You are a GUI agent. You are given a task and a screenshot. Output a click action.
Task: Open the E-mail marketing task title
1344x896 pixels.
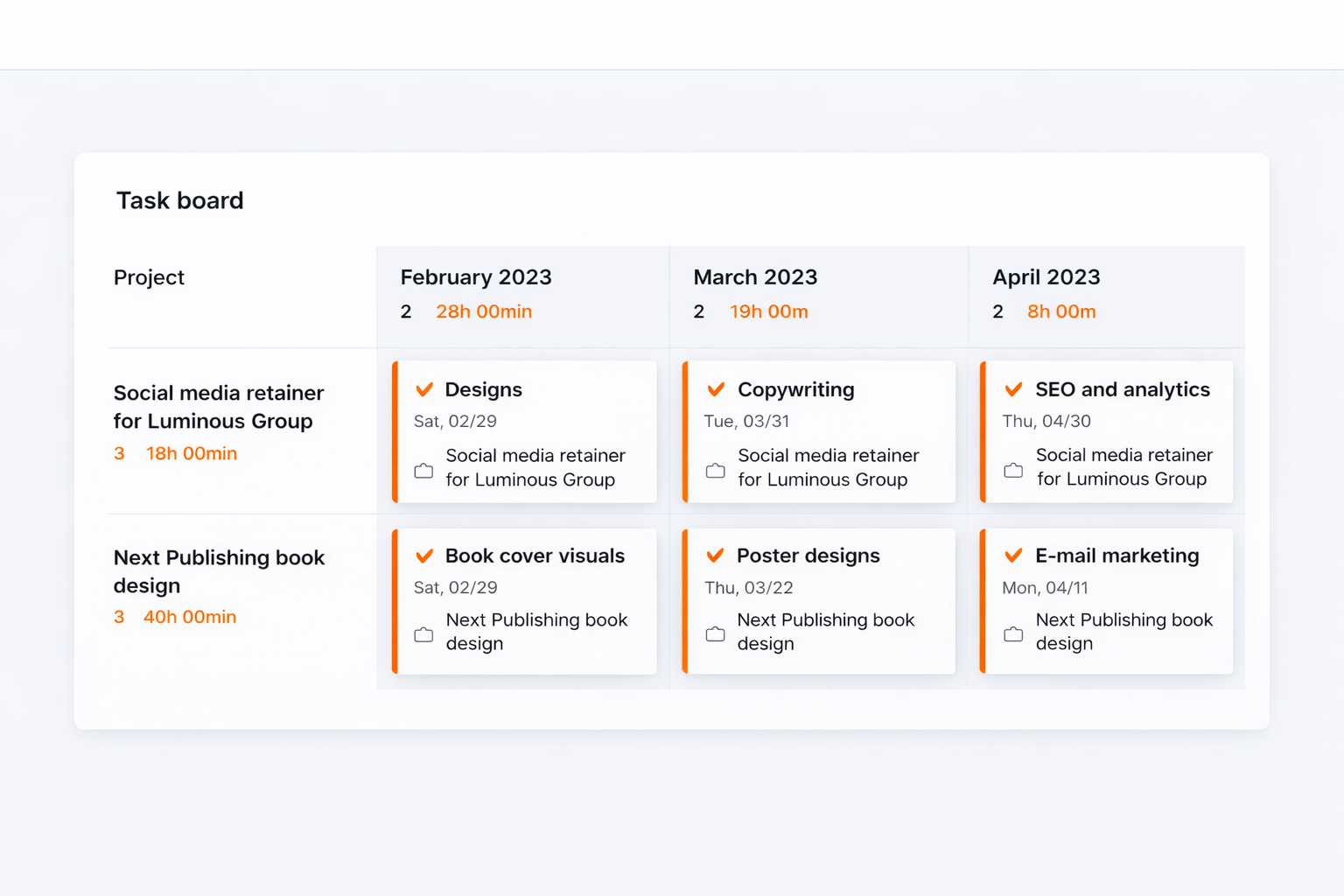1116,556
